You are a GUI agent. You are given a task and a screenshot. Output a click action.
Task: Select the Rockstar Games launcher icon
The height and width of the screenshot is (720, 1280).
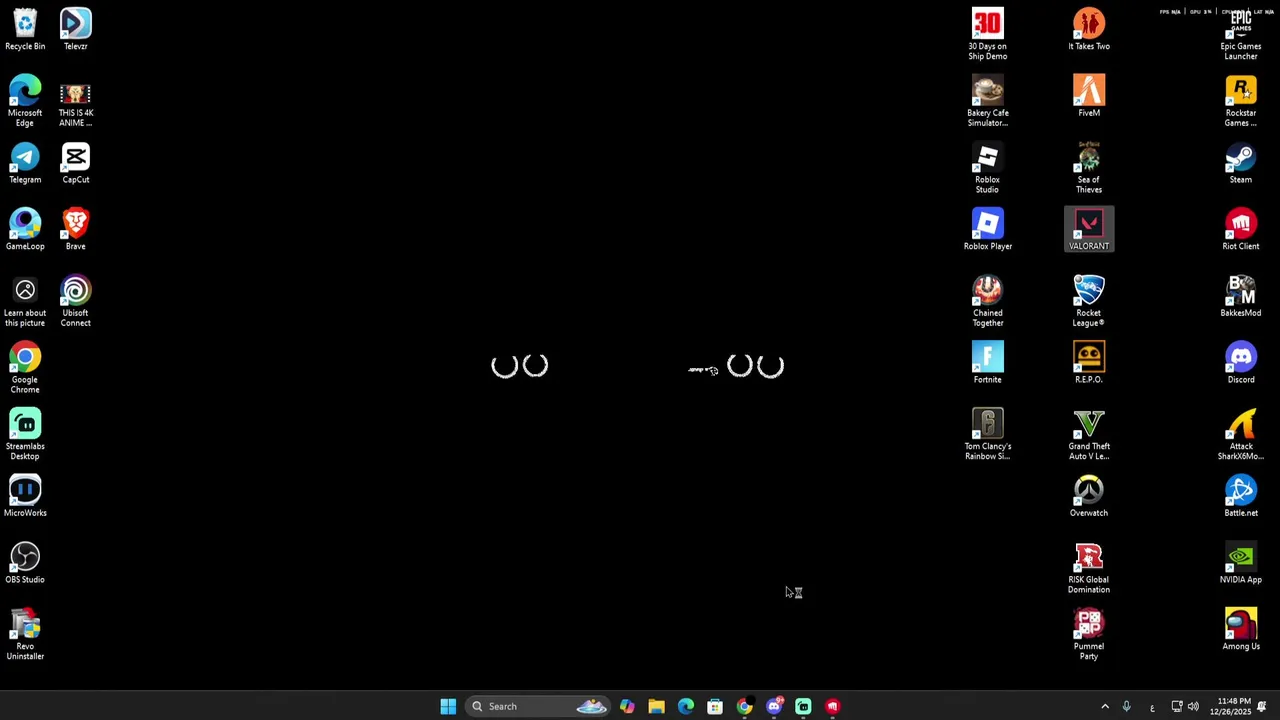coord(1241,101)
